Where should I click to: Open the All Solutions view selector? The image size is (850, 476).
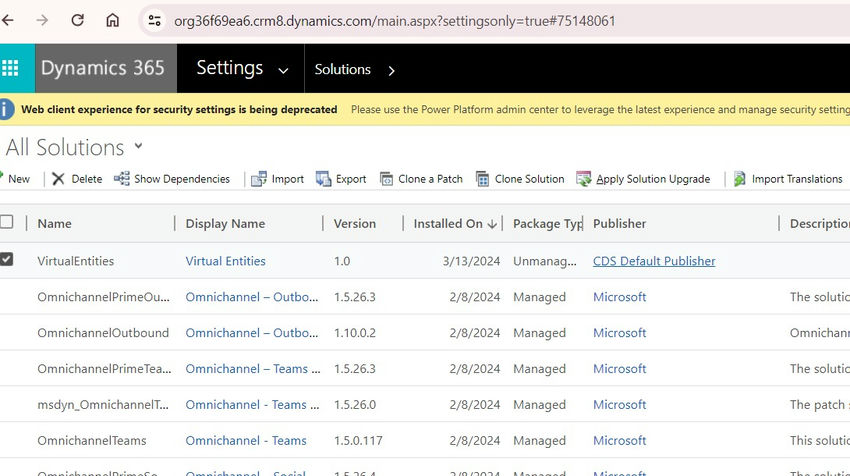[x=138, y=146]
